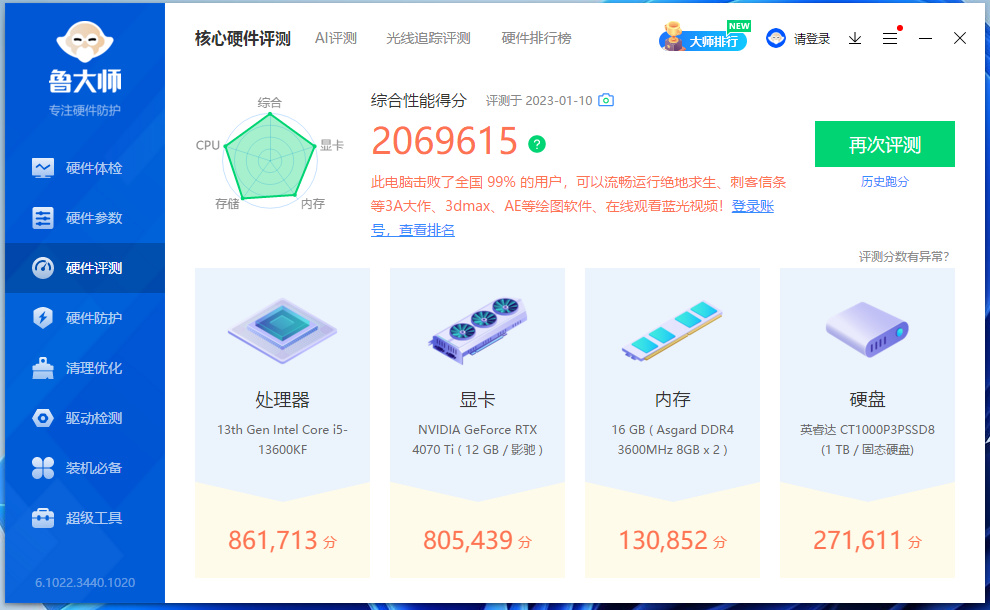Open the hamburger menu icon
The width and height of the screenshot is (990, 610).
coord(890,39)
